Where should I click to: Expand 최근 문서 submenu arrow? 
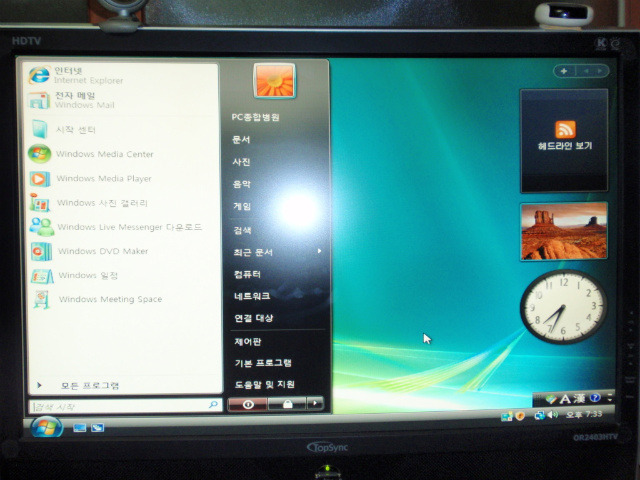320,251
